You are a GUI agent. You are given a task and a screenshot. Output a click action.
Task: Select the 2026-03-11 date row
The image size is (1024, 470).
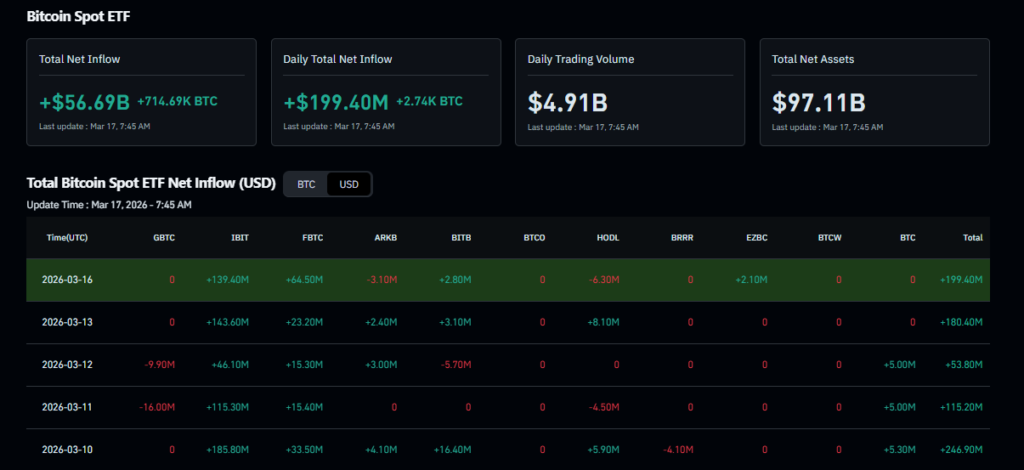[x=507, y=407]
